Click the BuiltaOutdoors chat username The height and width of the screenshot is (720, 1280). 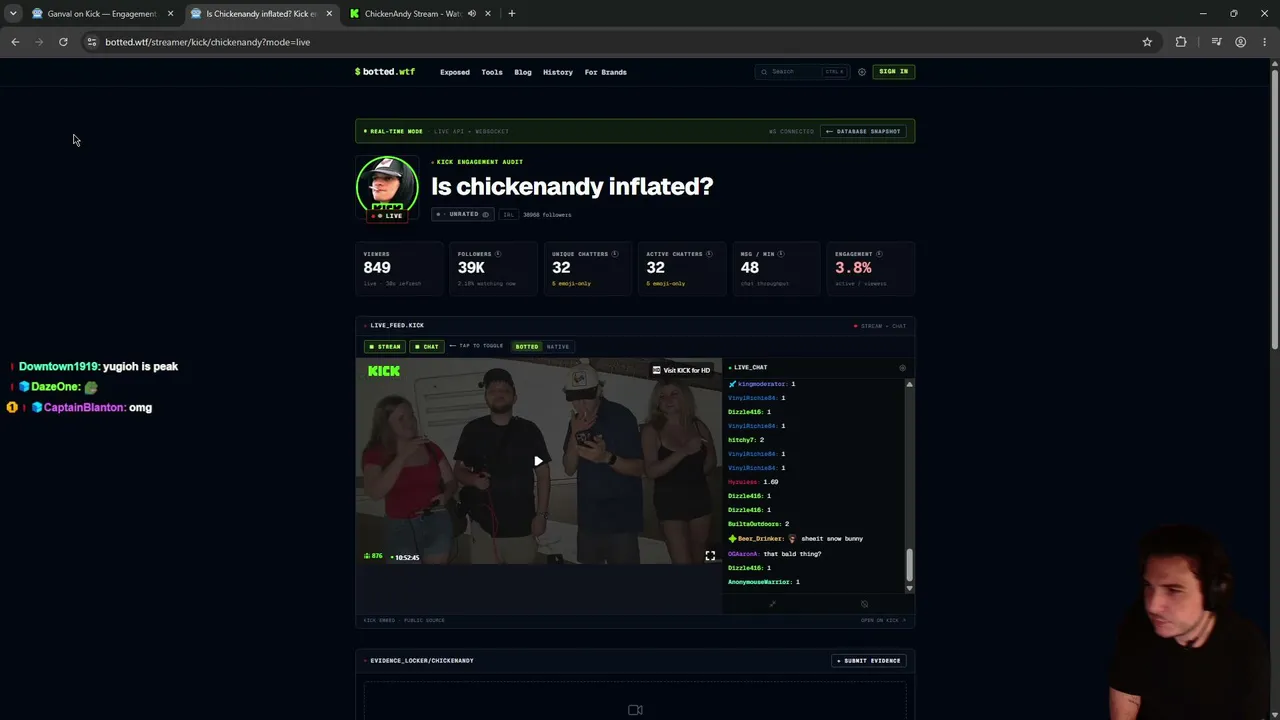coord(754,524)
